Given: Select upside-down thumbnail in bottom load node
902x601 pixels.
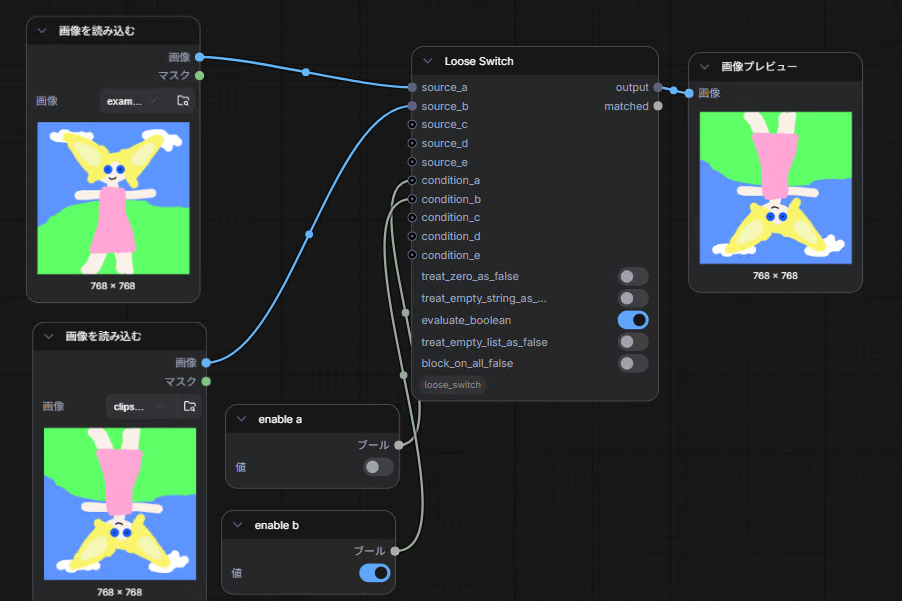Looking at the screenshot, I should pyautogui.click(x=120, y=504).
